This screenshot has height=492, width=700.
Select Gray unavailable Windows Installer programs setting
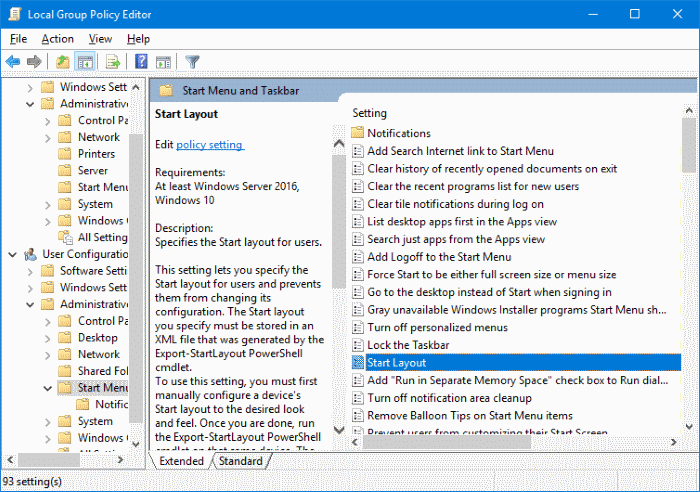point(517,310)
